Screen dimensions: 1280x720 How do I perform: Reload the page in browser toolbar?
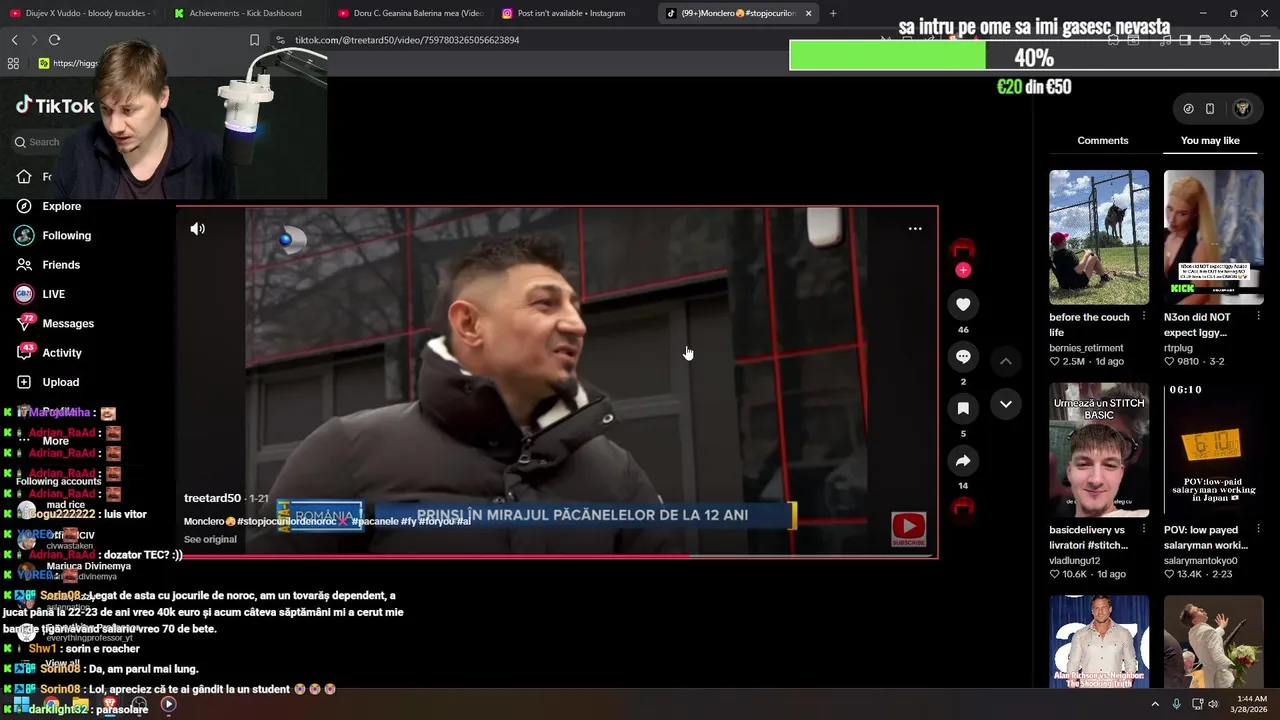[54, 40]
